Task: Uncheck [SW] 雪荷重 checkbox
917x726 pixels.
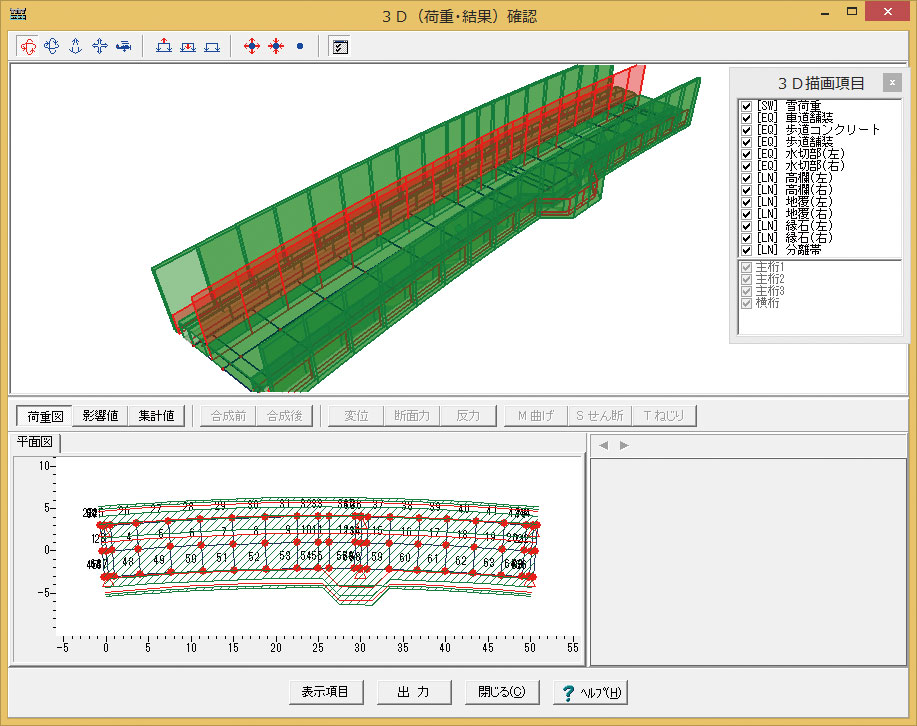Action: point(746,106)
